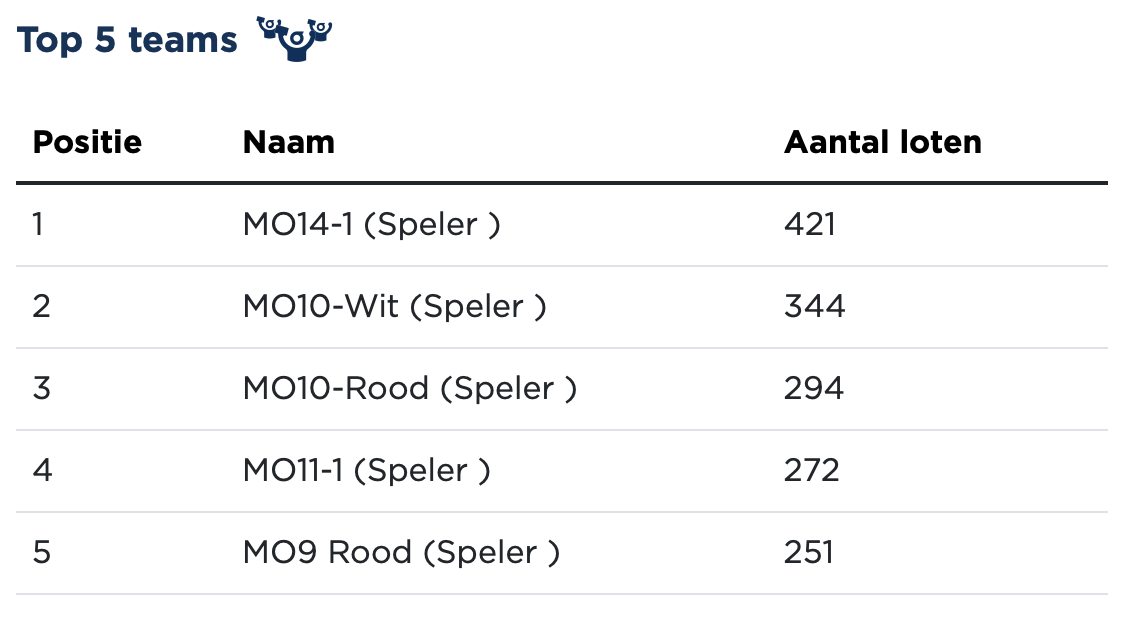Click position number 2 in table
The height and width of the screenshot is (634, 1138).
[x=41, y=306]
